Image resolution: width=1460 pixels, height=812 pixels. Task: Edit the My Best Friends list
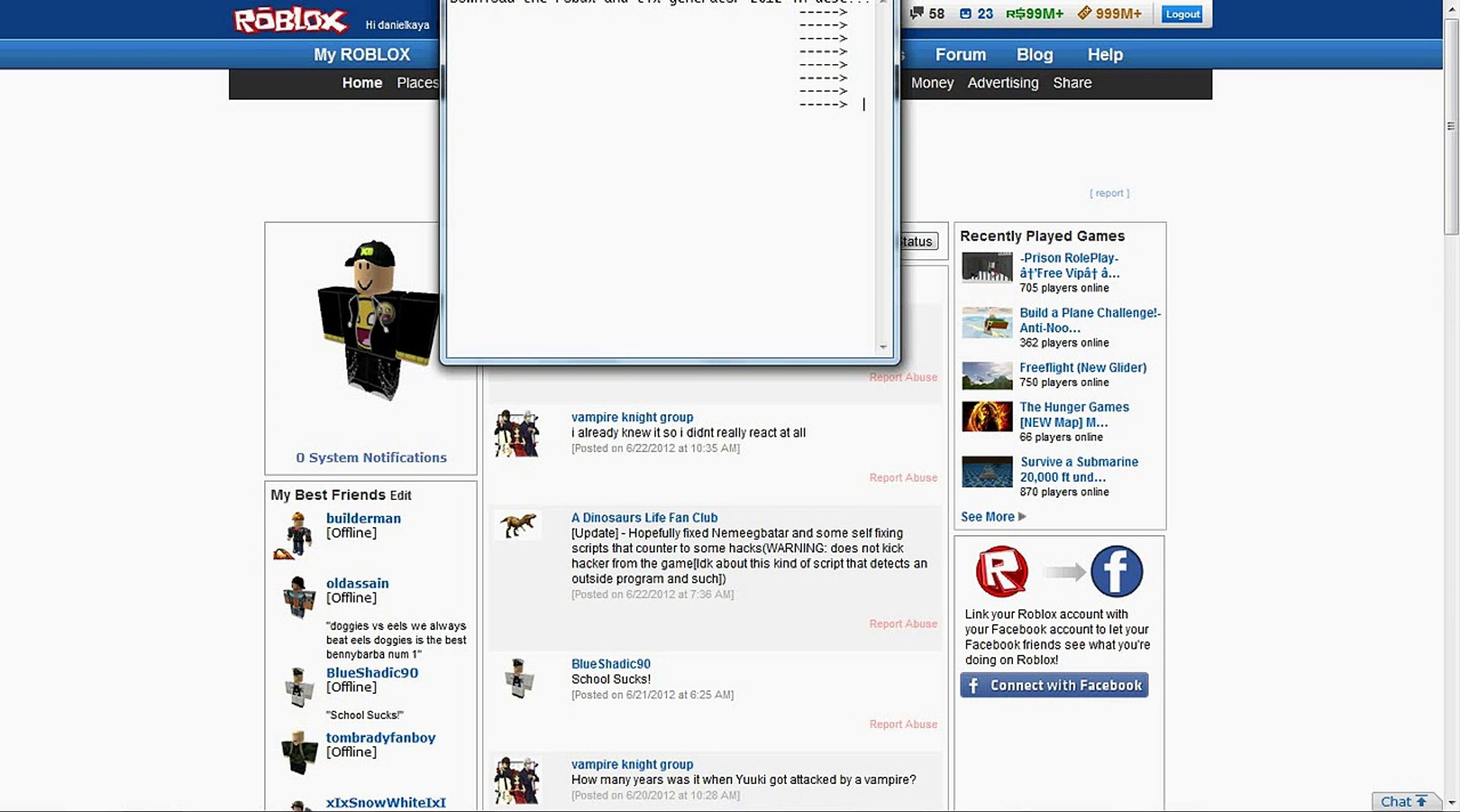(x=400, y=495)
